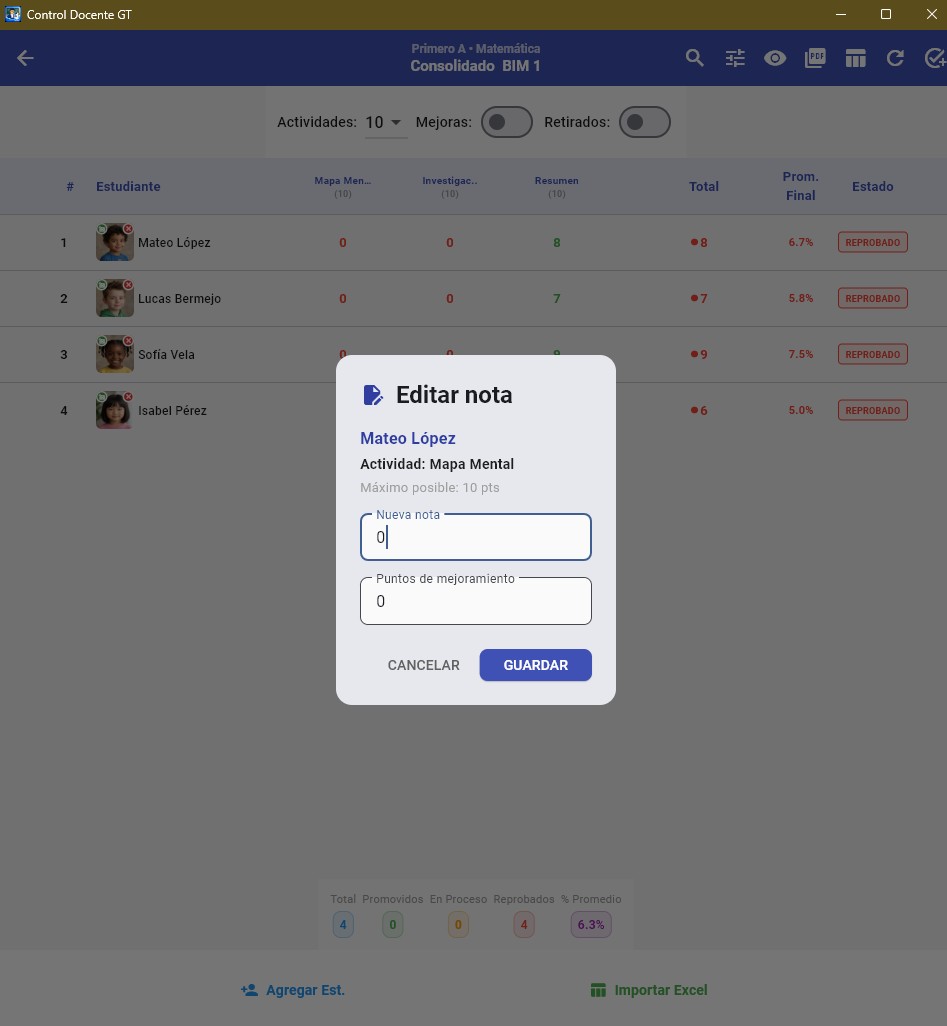Screen dimensions: 947x1026
Task: Select Mateo López's Resumen score 8
Action: 556,243
